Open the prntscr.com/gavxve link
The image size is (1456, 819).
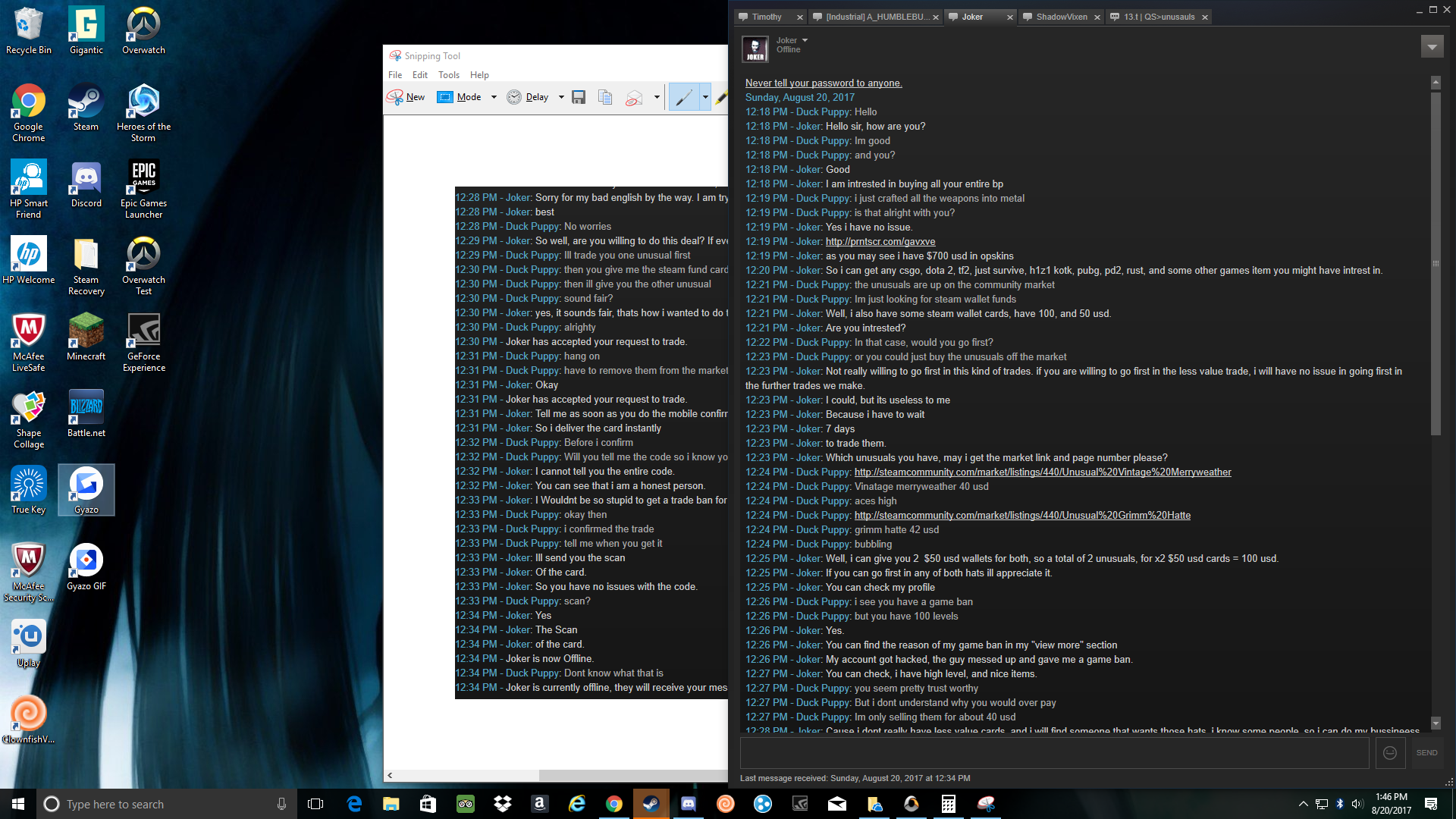coord(880,241)
